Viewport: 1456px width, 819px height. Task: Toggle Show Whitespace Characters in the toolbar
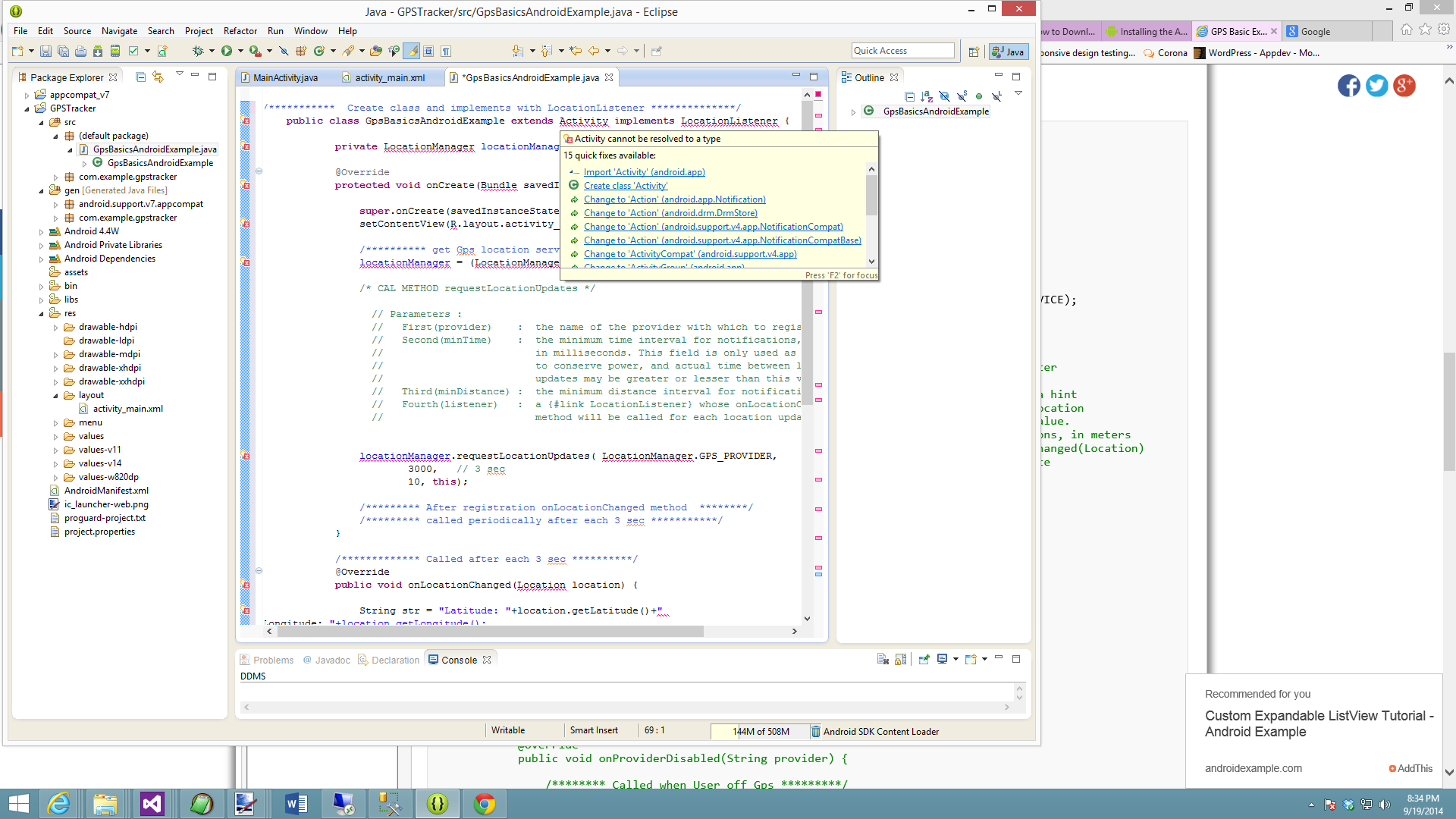click(x=446, y=51)
